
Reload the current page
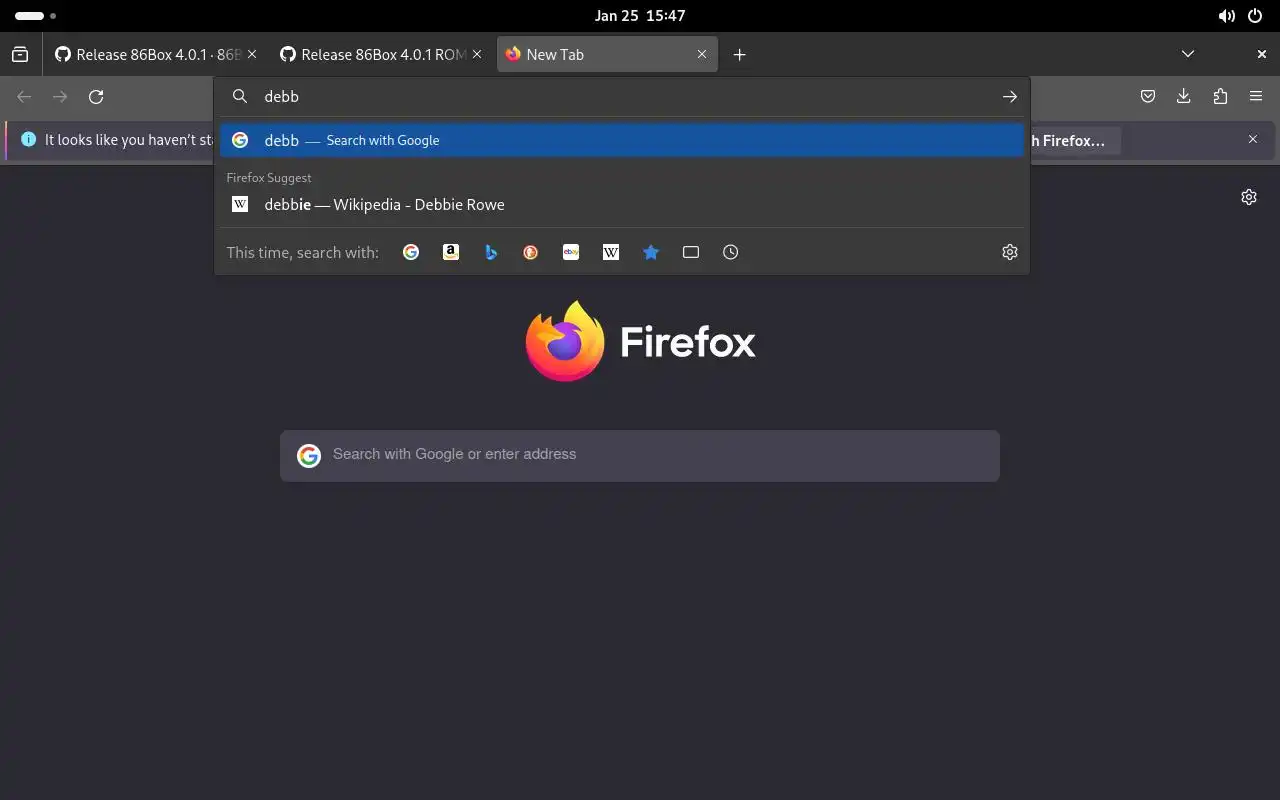coord(96,96)
